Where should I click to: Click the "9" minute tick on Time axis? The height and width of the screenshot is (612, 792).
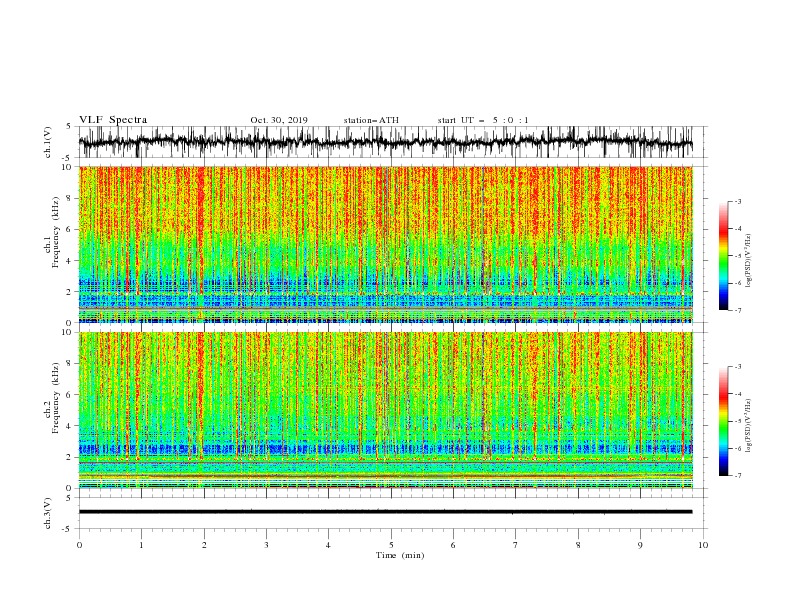tap(640, 545)
